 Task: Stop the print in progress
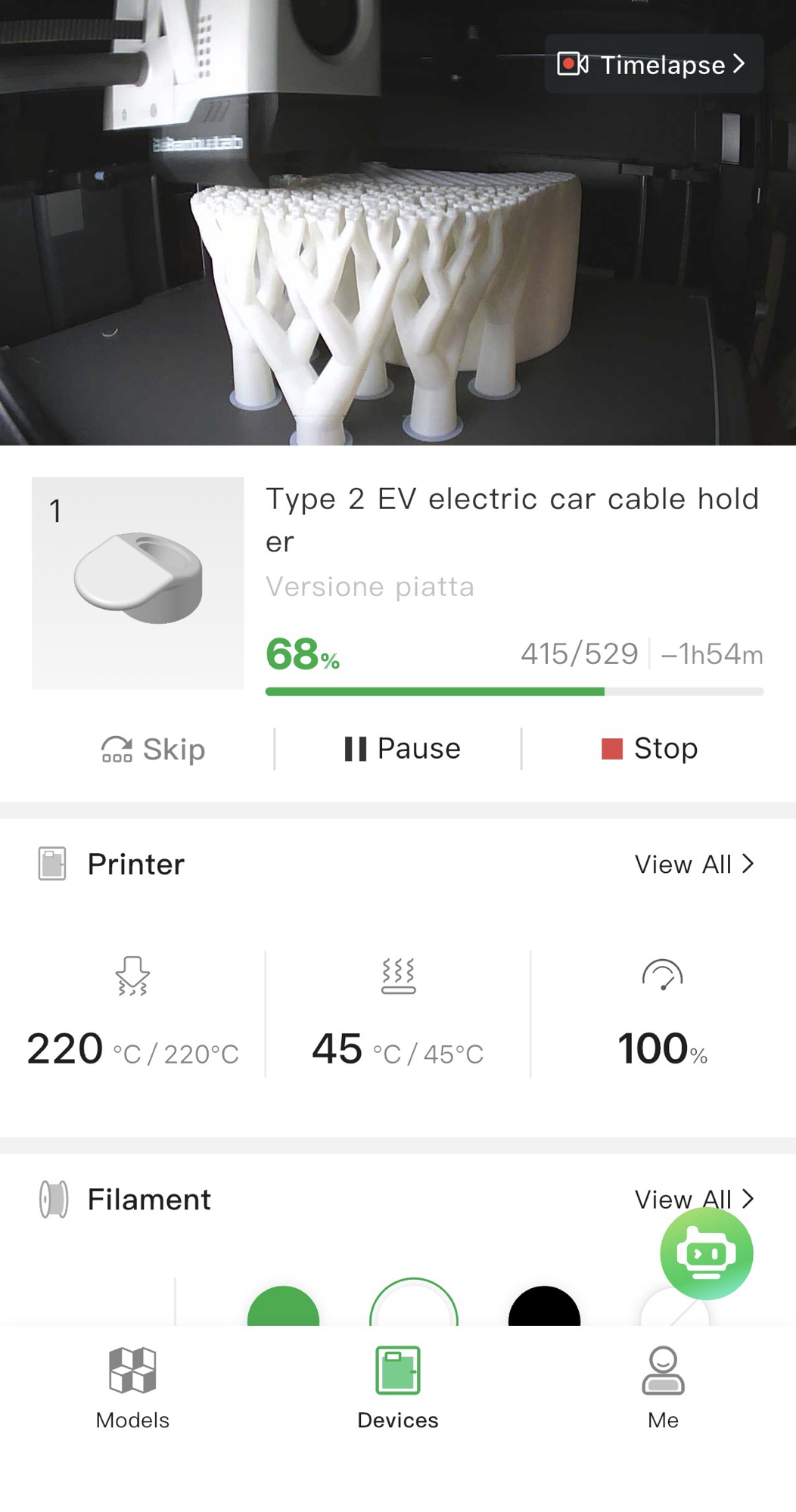click(x=649, y=749)
